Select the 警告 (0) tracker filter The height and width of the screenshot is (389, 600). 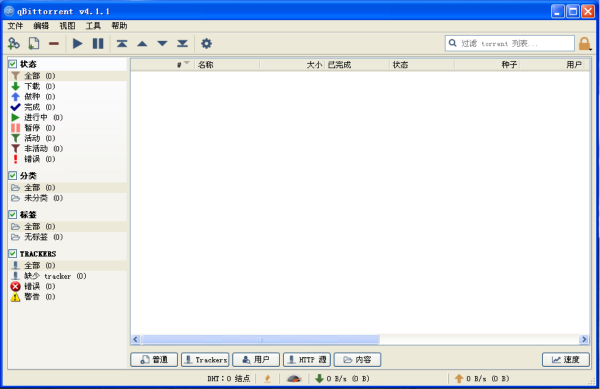tap(67, 296)
